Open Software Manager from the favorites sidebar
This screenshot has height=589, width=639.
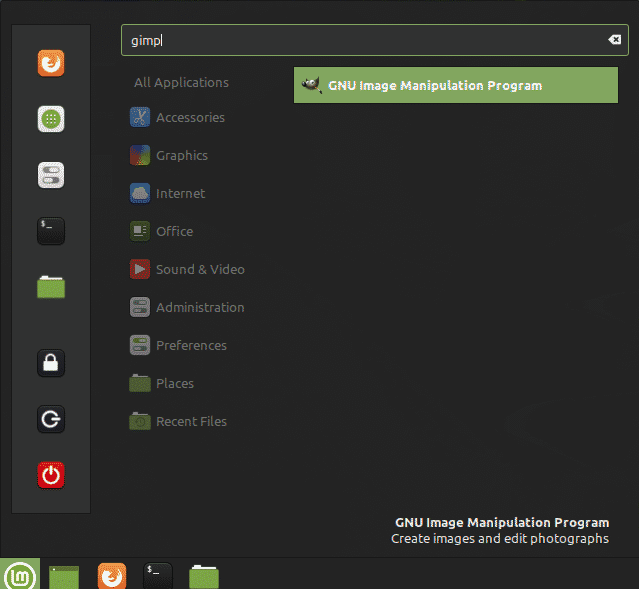[x=51, y=119]
